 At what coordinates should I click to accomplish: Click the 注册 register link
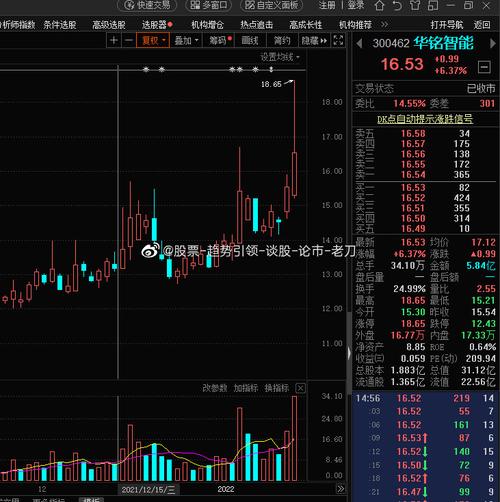326,5
